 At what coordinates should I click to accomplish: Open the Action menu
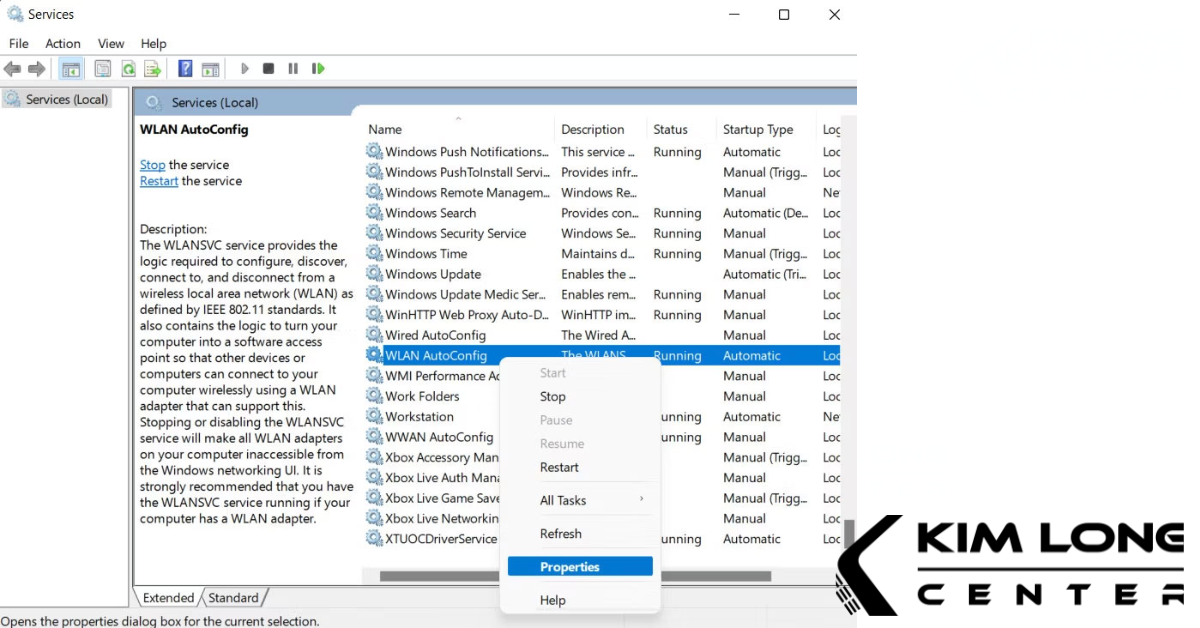[63, 43]
